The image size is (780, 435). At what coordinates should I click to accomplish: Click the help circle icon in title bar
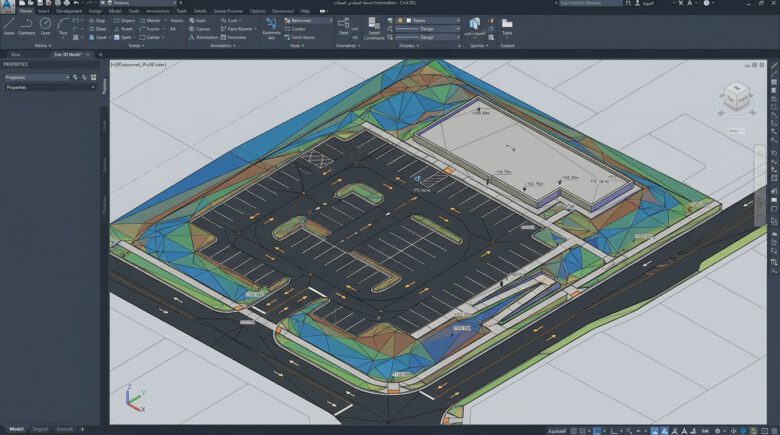coord(706,3)
